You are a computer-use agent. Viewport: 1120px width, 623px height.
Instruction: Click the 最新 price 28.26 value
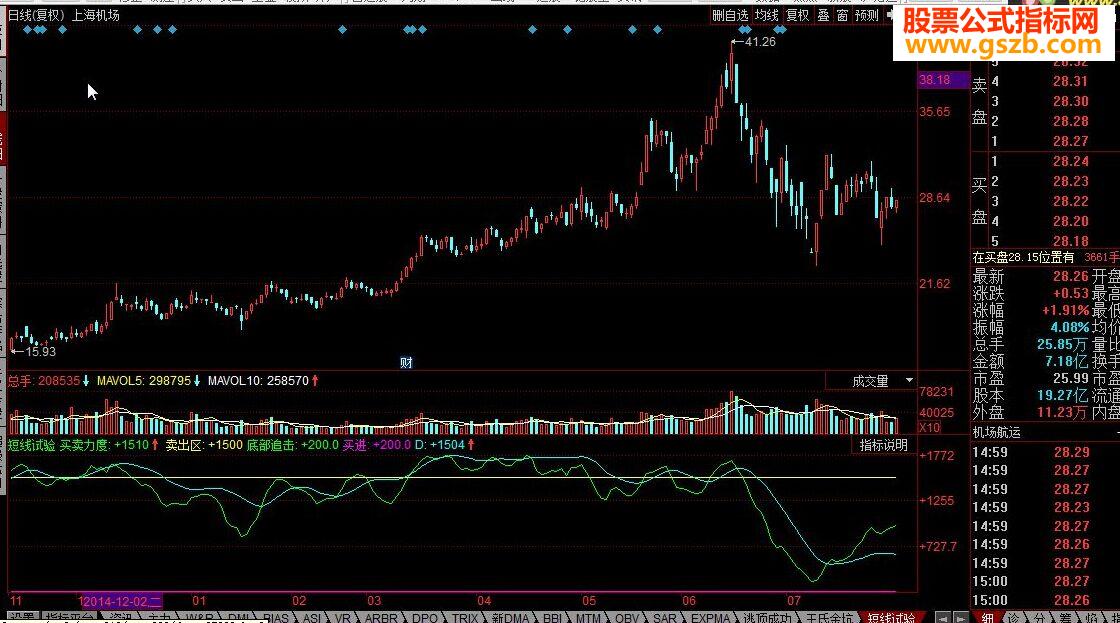tap(1071, 276)
